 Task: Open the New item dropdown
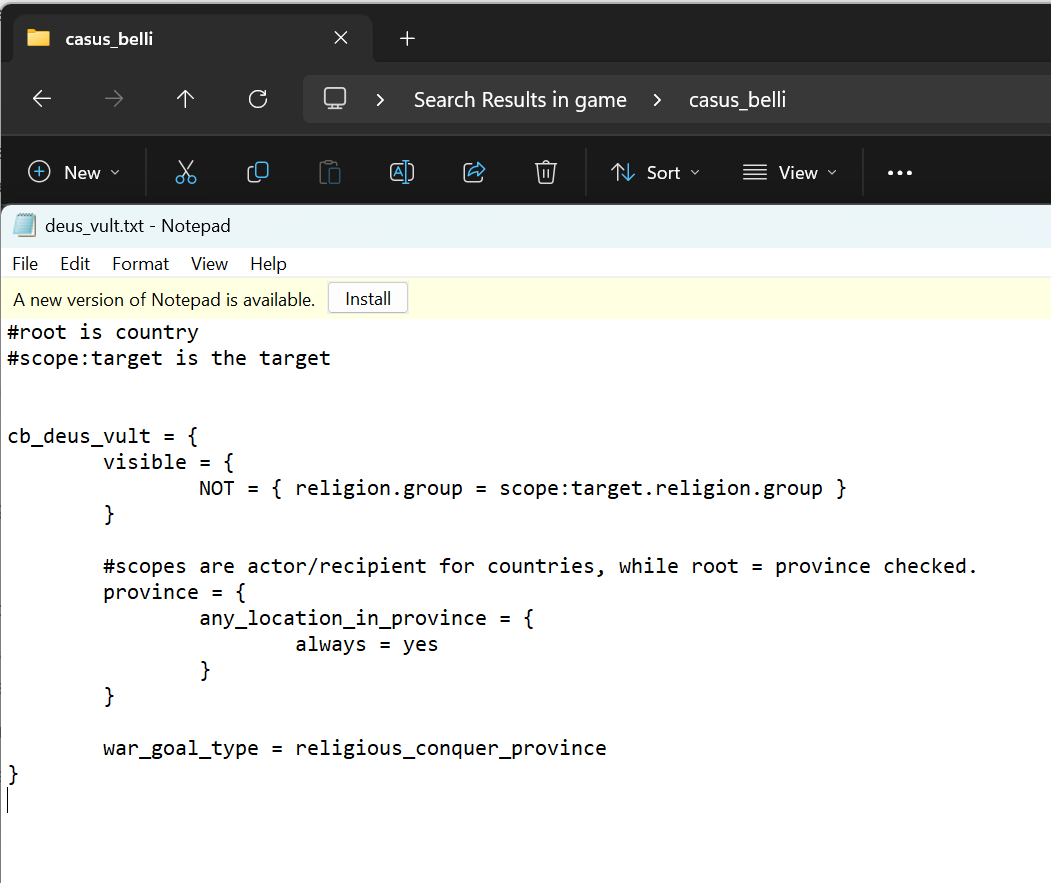74,172
